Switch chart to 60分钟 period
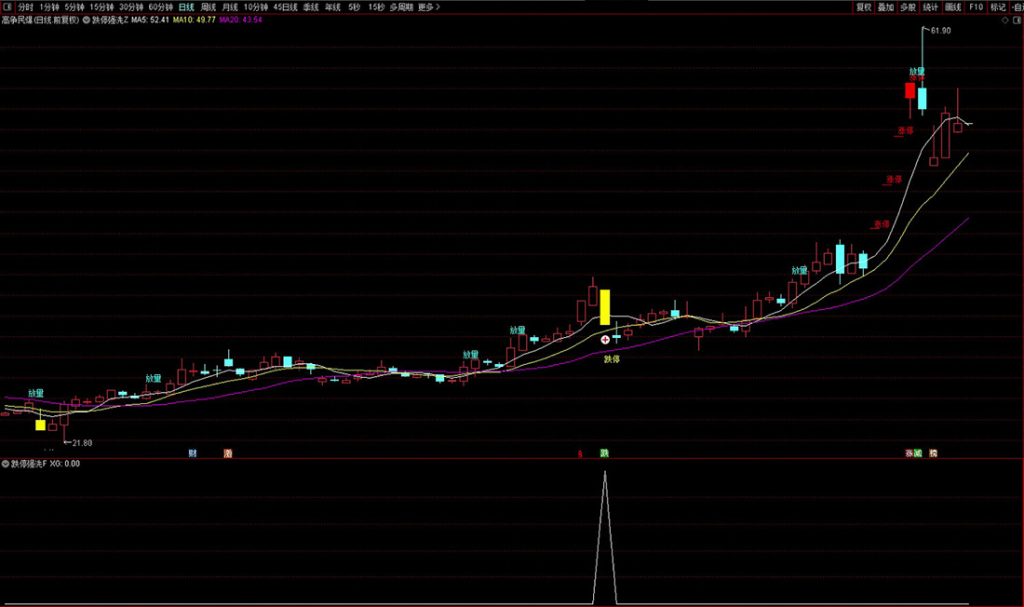This screenshot has width=1024, height=607. point(161,6)
